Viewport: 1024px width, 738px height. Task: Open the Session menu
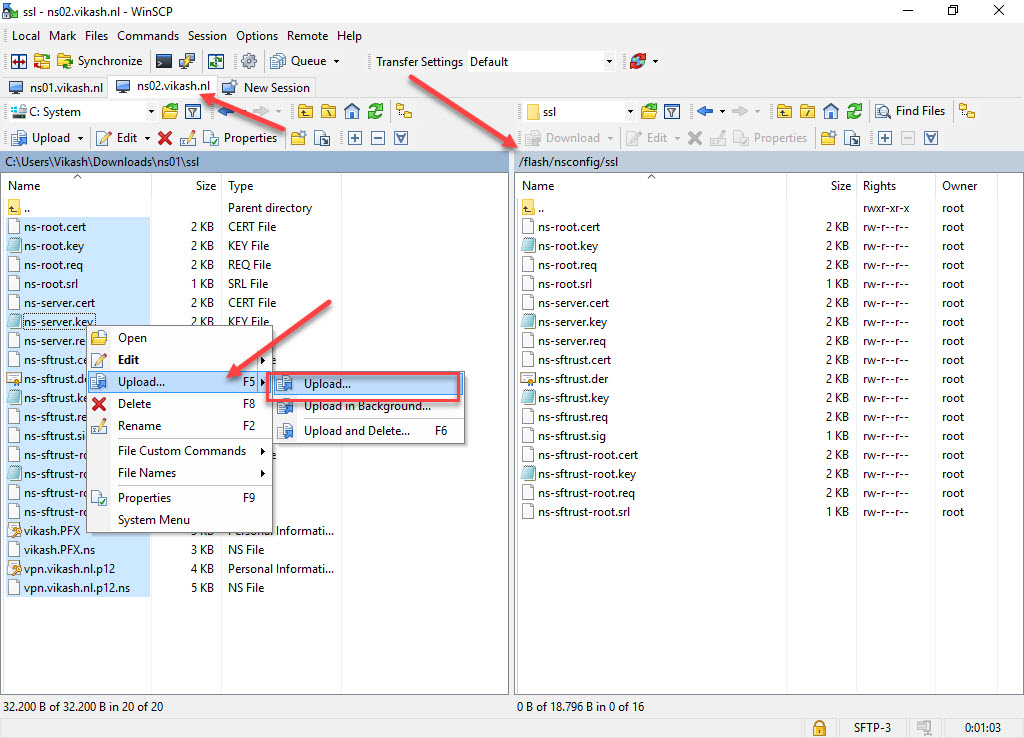(x=207, y=36)
